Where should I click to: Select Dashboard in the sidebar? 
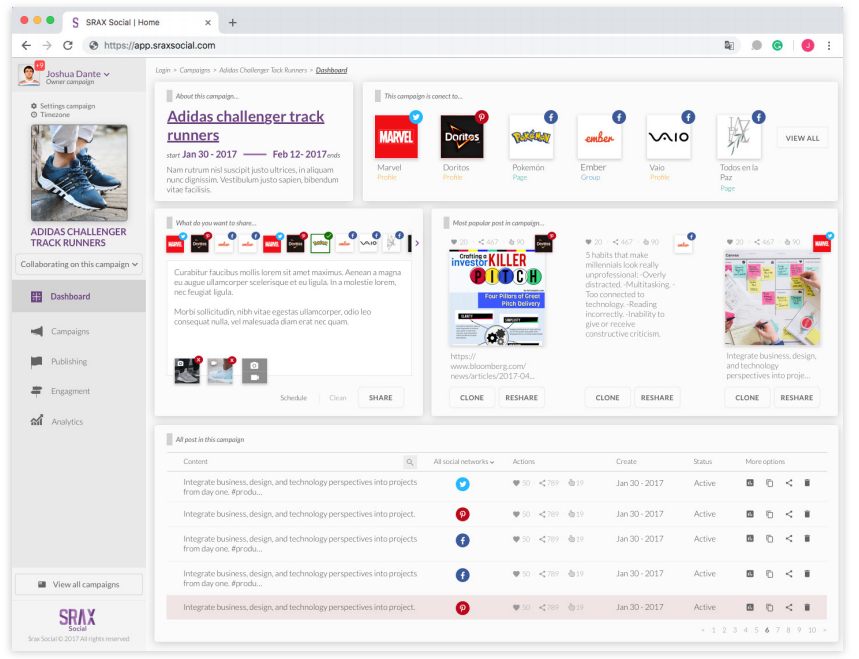(x=79, y=296)
